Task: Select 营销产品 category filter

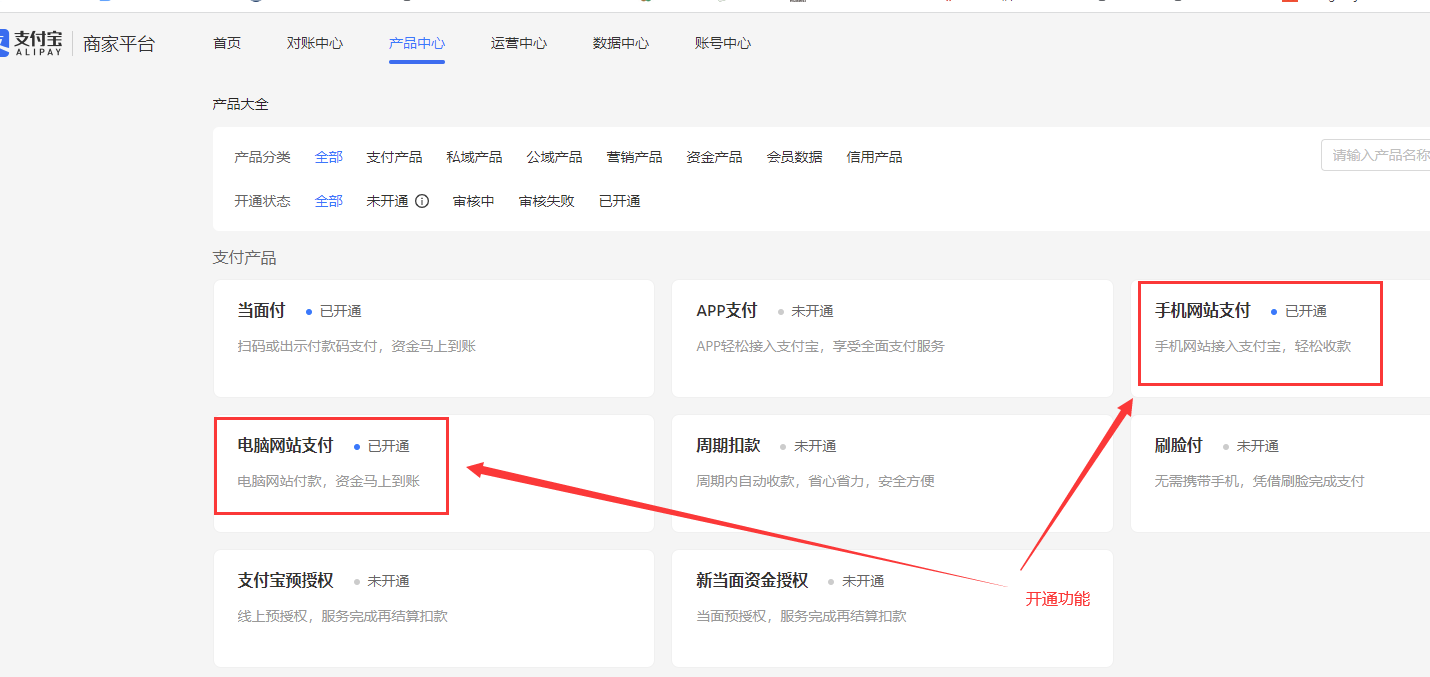Action: (x=634, y=157)
